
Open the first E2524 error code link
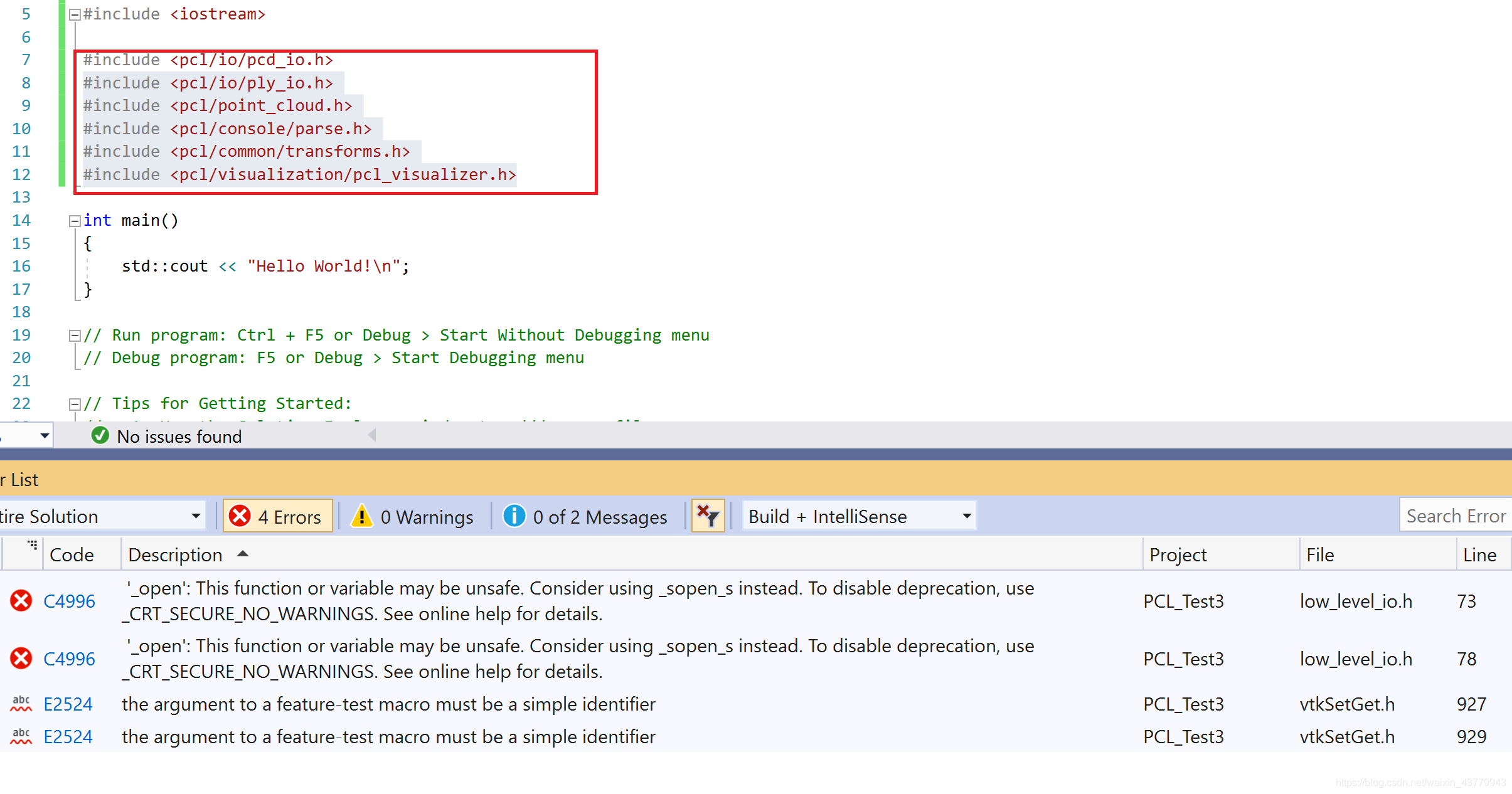coord(68,704)
